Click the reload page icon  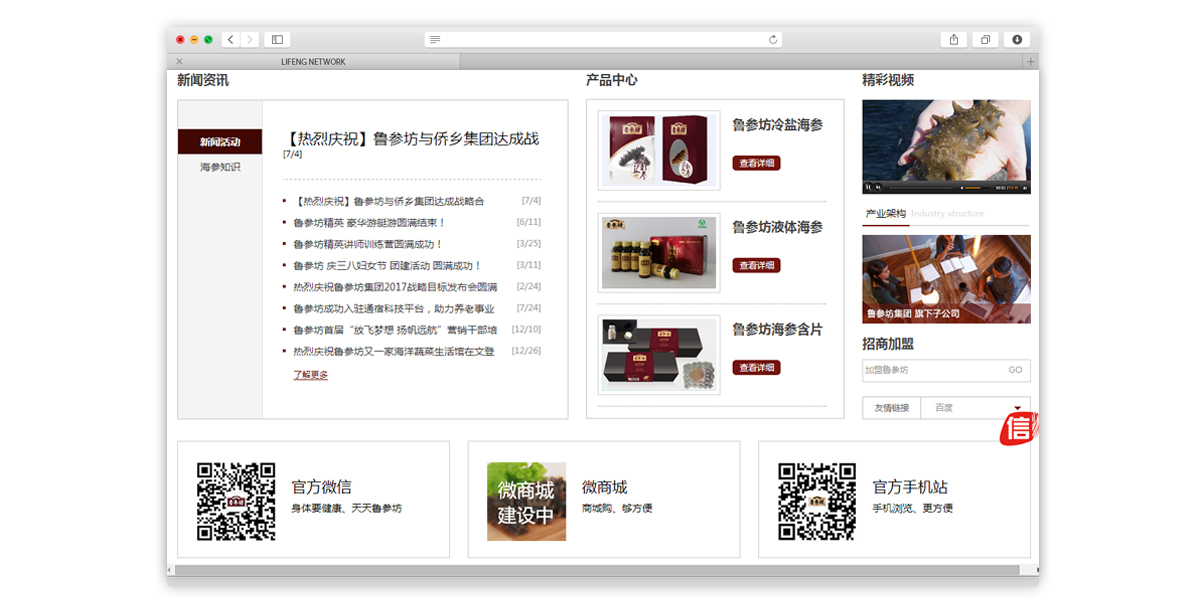[x=772, y=40]
